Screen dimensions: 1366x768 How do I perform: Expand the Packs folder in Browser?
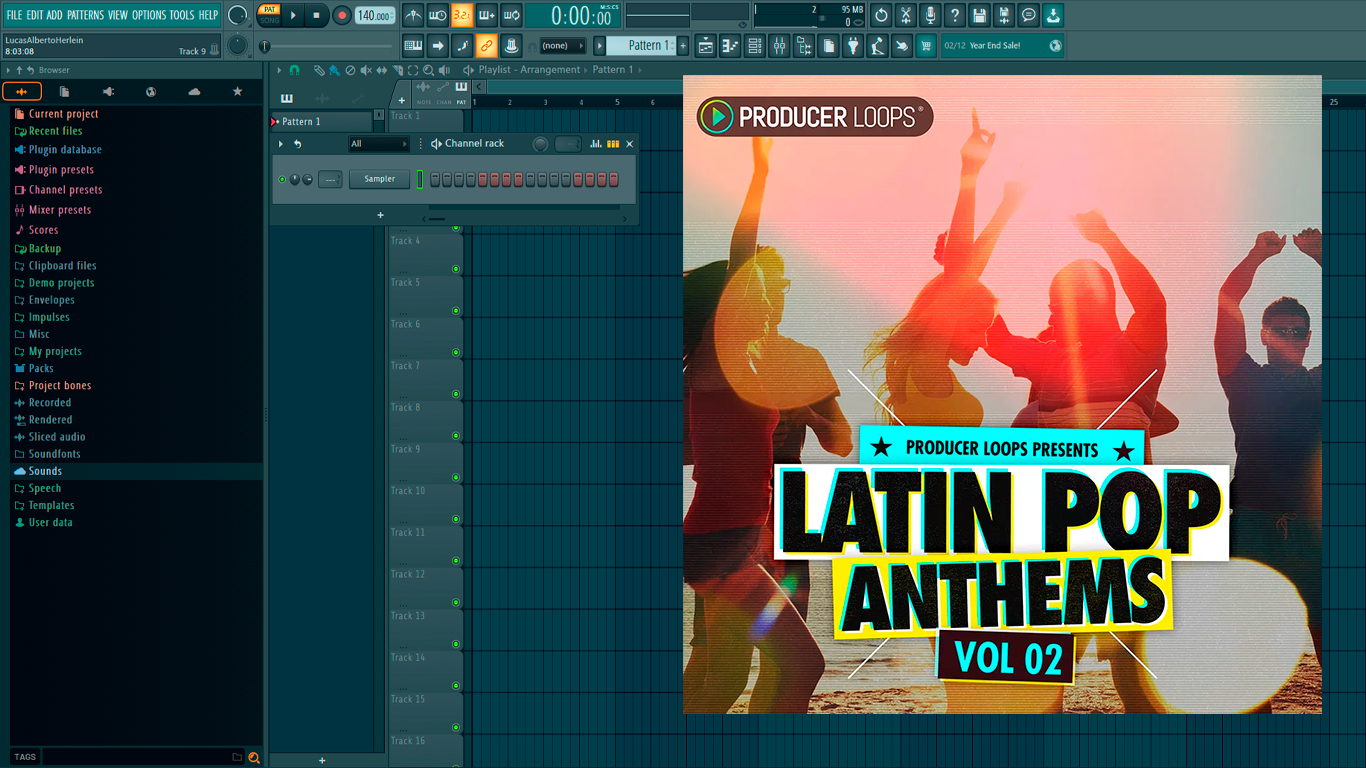(41, 368)
